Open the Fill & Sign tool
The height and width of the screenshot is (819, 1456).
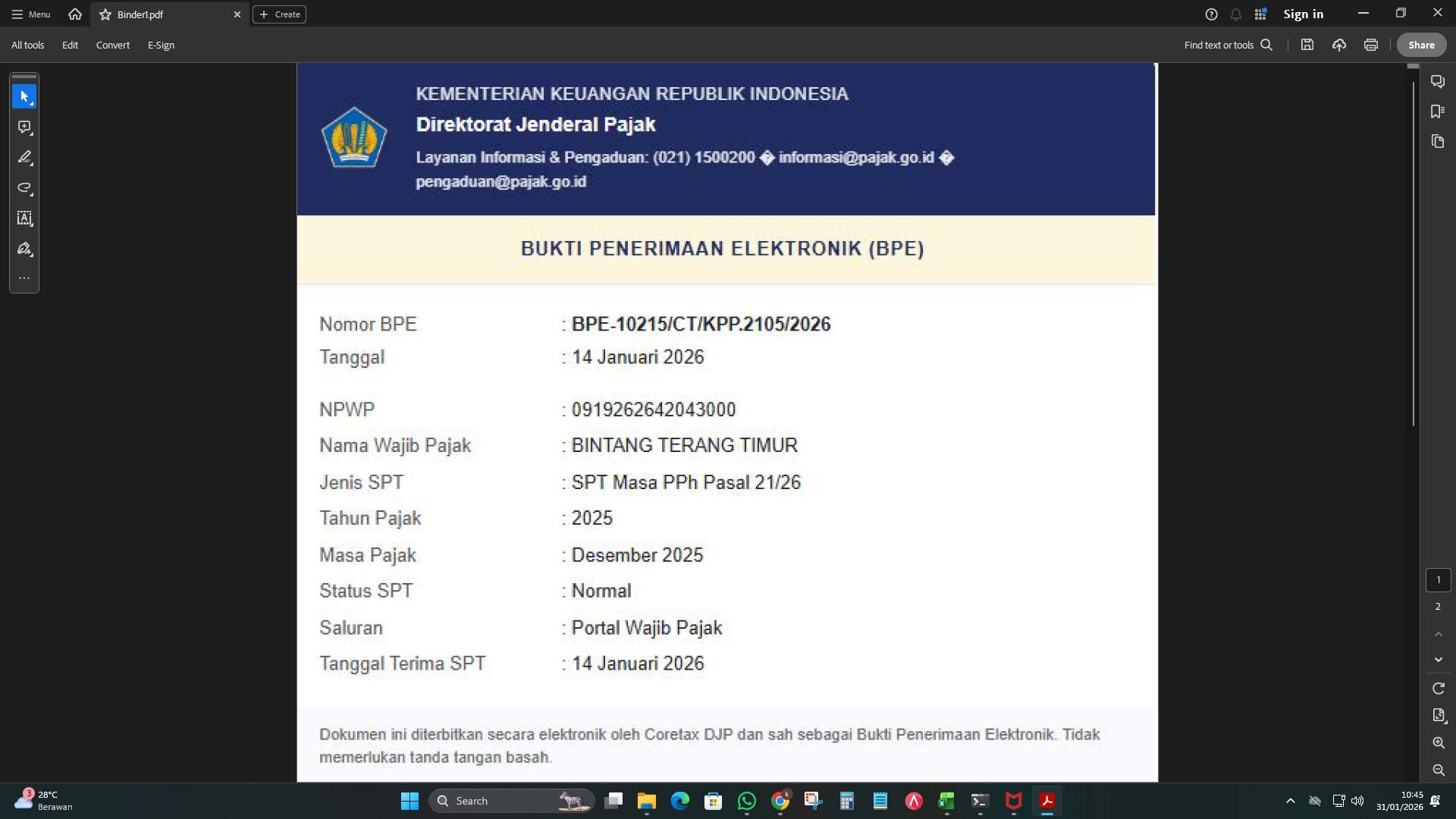(x=24, y=249)
